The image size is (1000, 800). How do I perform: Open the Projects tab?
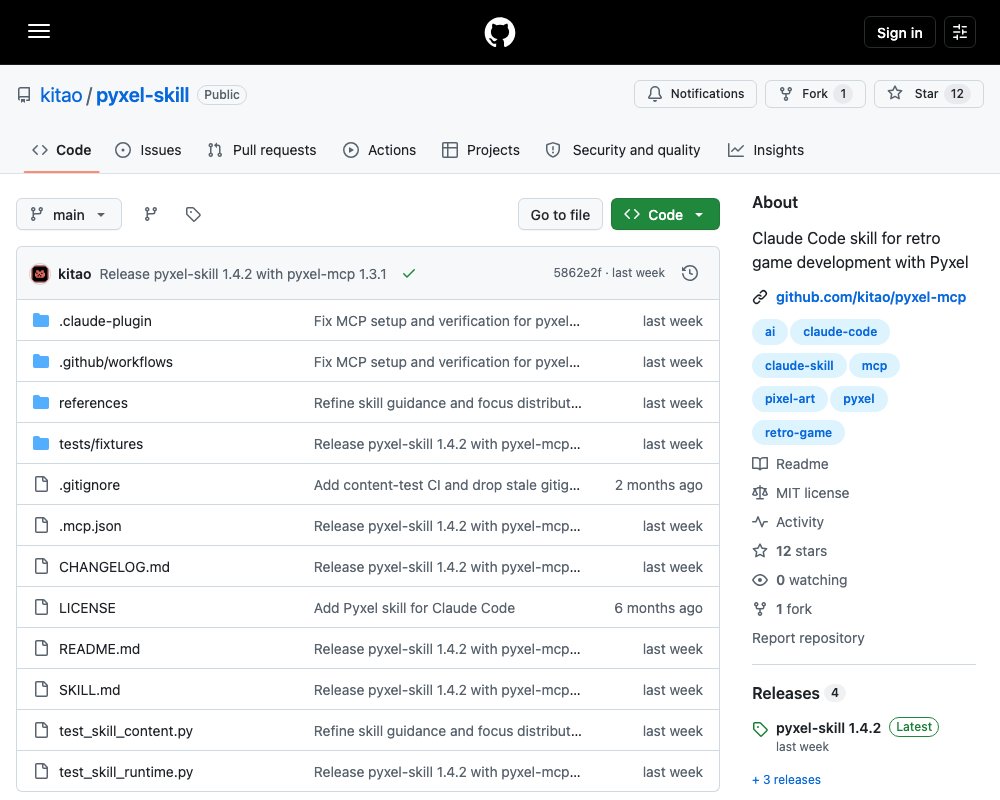(481, 150)
